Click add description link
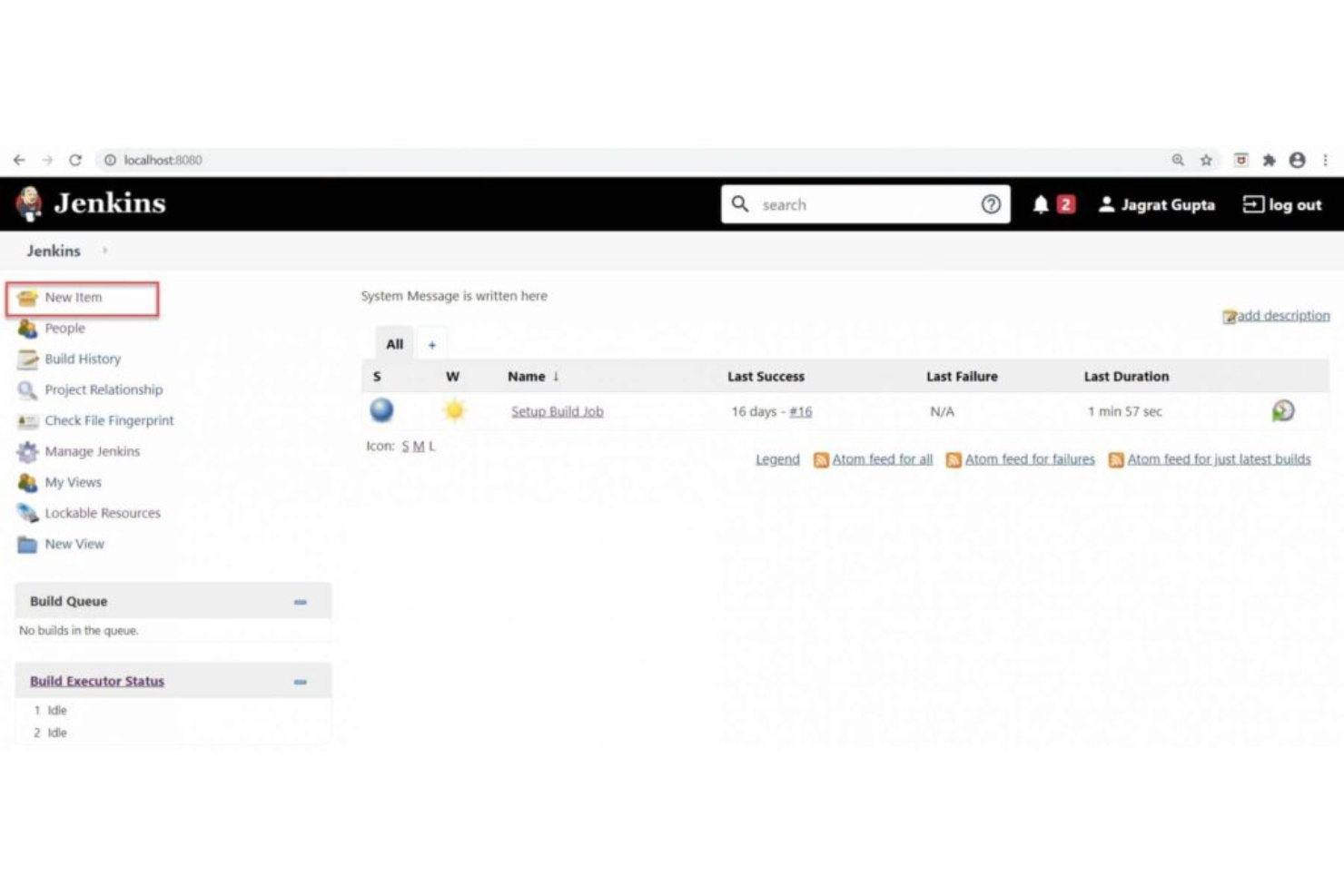 (1282, 315)
